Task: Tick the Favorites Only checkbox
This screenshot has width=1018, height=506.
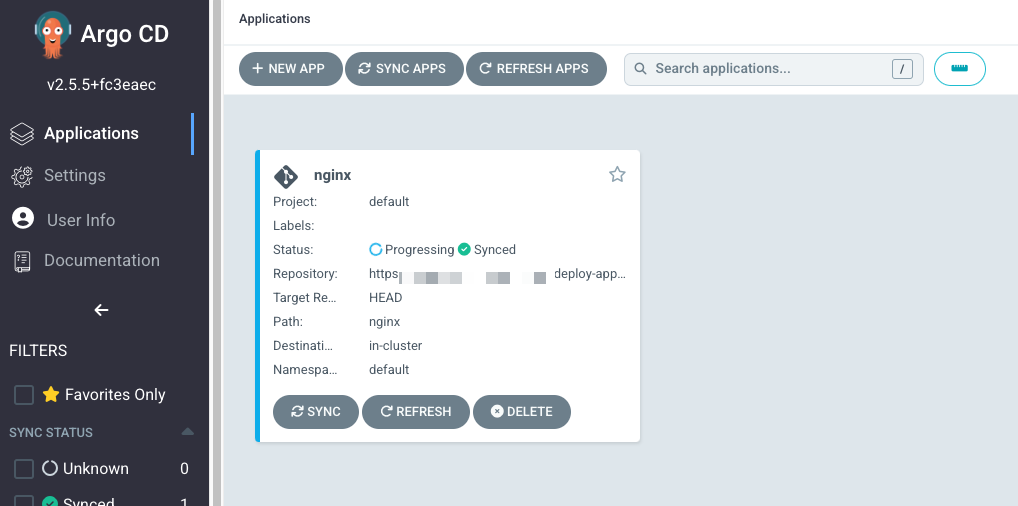Action: [24, 394]
